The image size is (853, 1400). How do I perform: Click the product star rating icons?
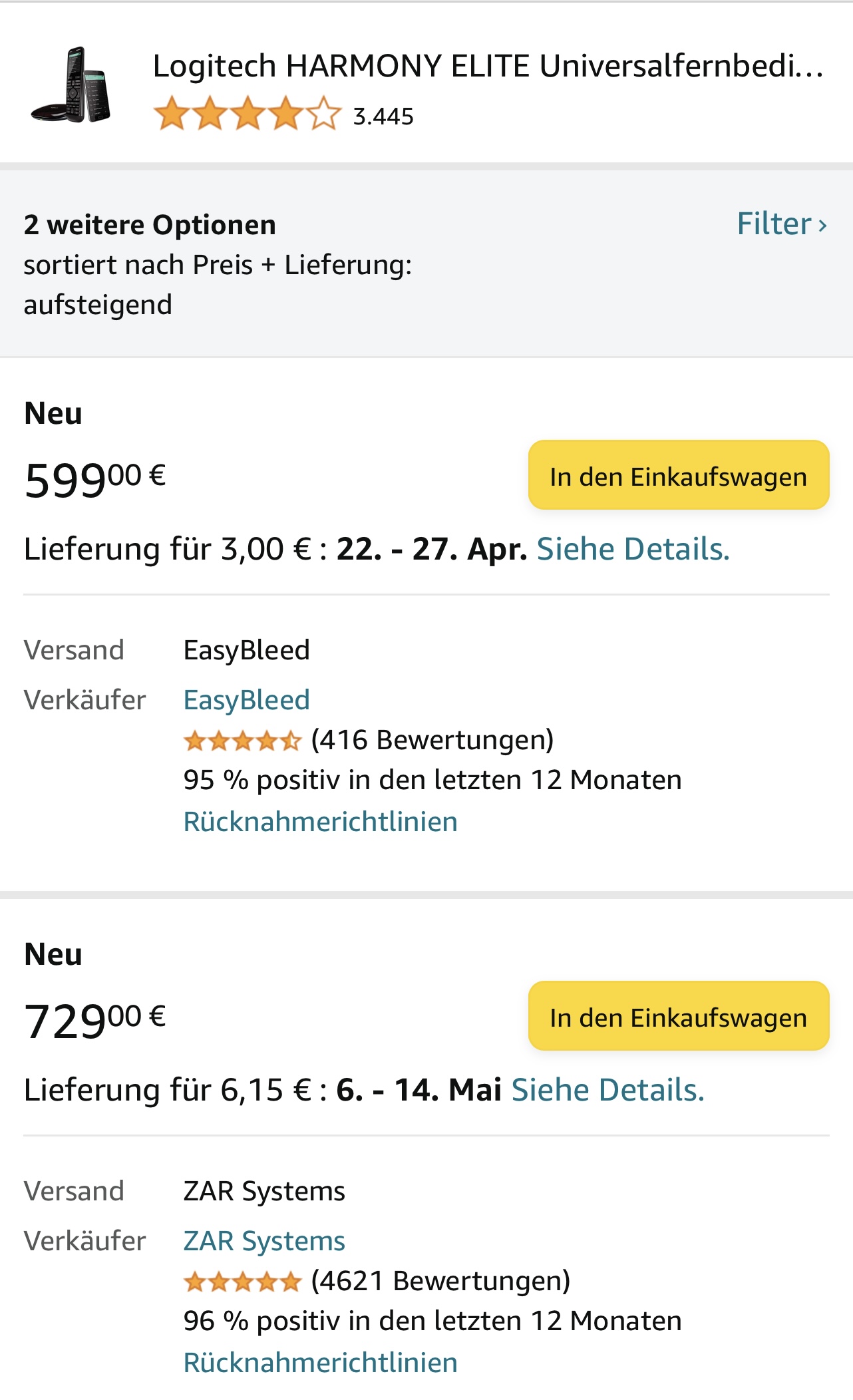(247, 114)
